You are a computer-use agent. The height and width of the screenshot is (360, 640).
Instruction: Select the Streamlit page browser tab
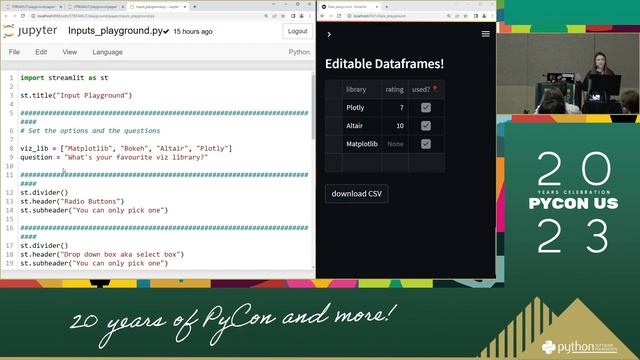click(x=350, y=7)
